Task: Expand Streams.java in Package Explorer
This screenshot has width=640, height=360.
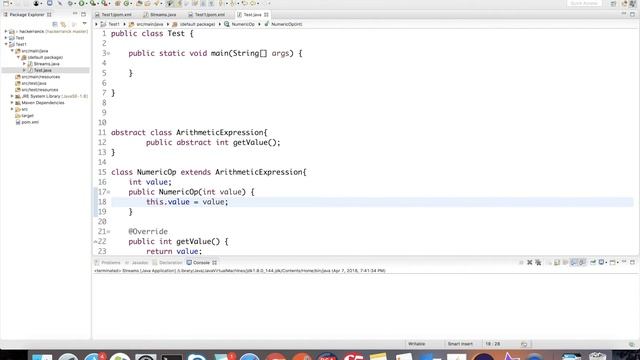Action: (x=24, y=64)
